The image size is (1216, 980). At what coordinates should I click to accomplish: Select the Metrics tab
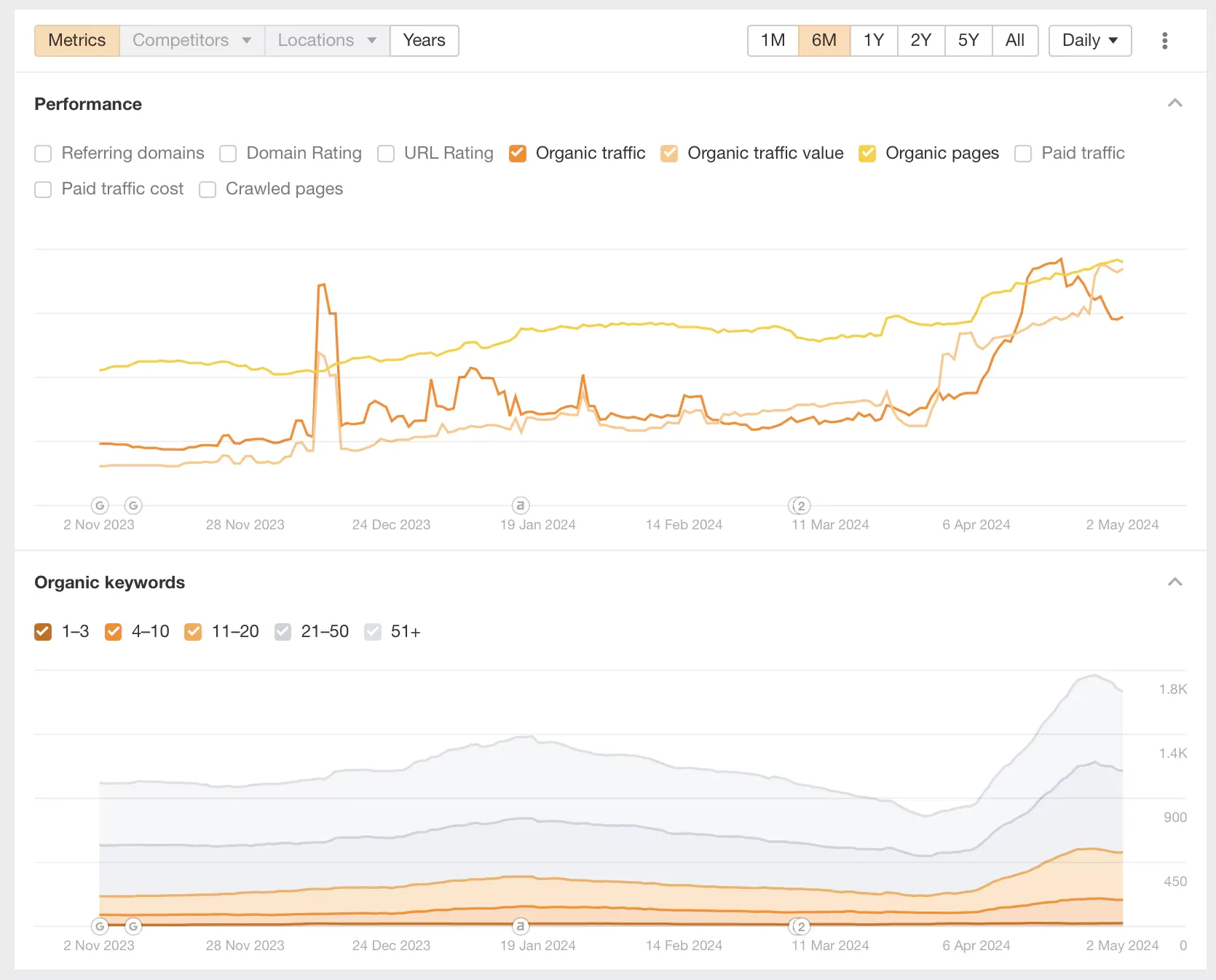(76, 41)
